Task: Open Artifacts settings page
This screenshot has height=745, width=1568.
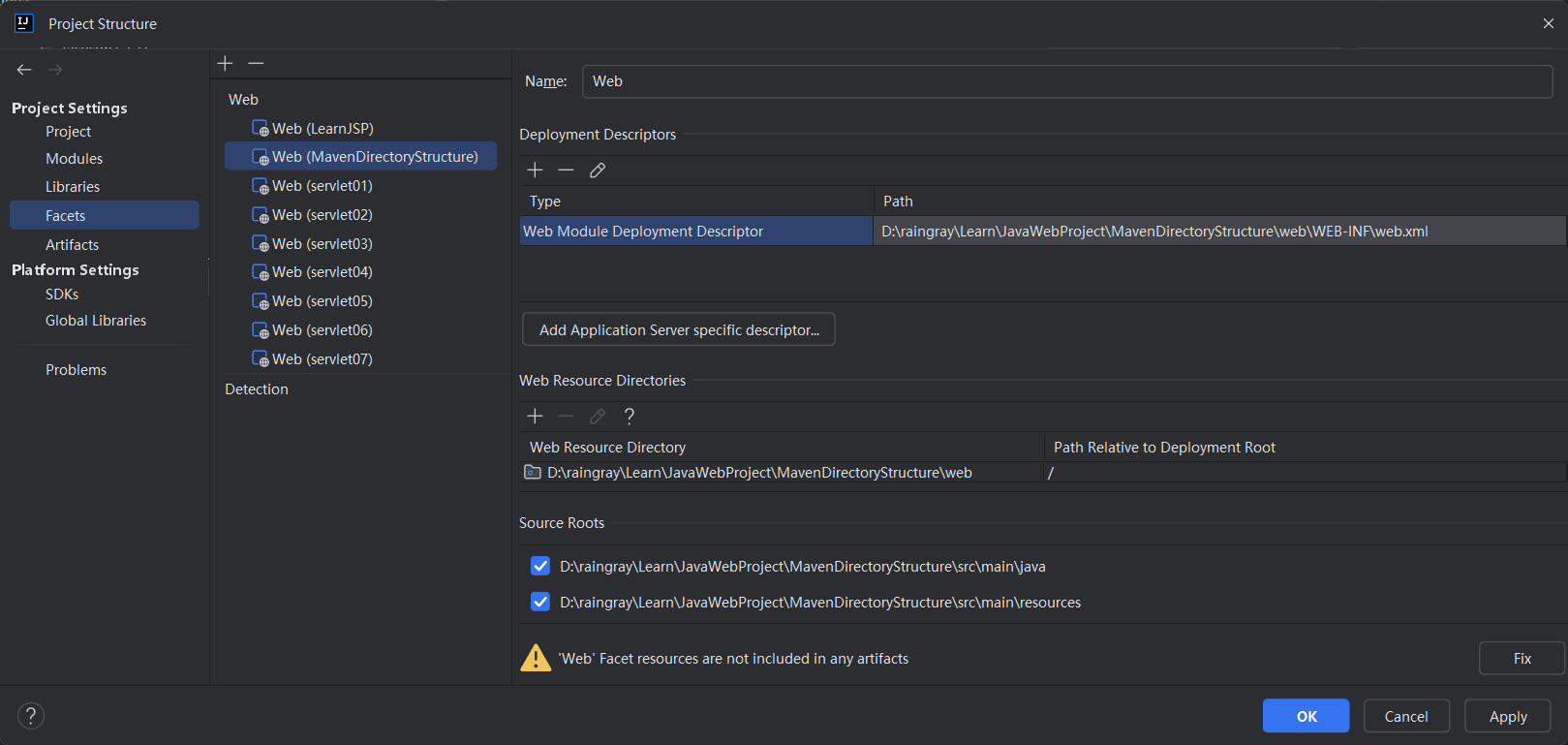Action: 72,245
